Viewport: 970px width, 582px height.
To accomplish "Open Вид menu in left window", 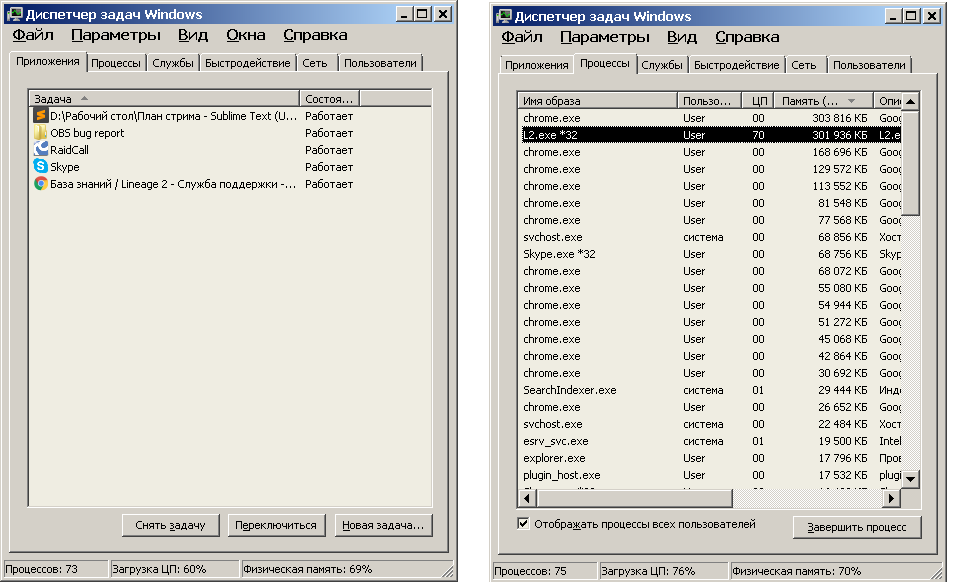I will point(192,35).
